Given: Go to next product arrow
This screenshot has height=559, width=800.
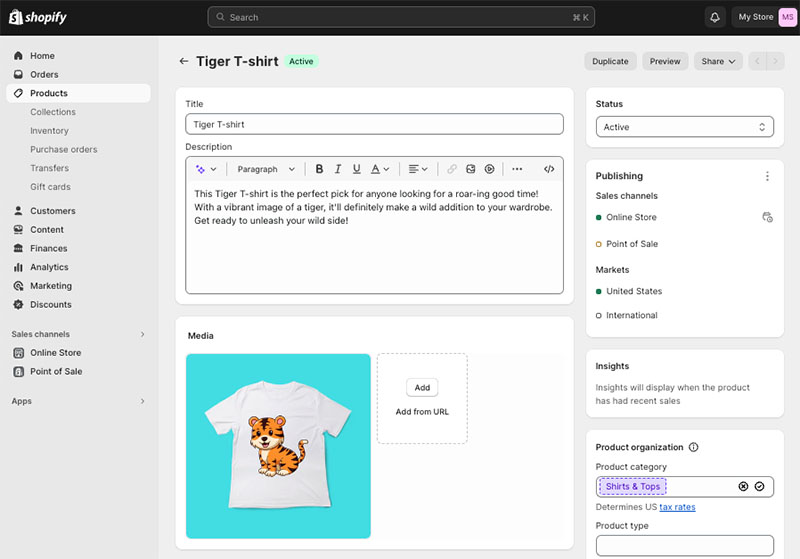Looking at the screenshot, I should tap(776, 61).
